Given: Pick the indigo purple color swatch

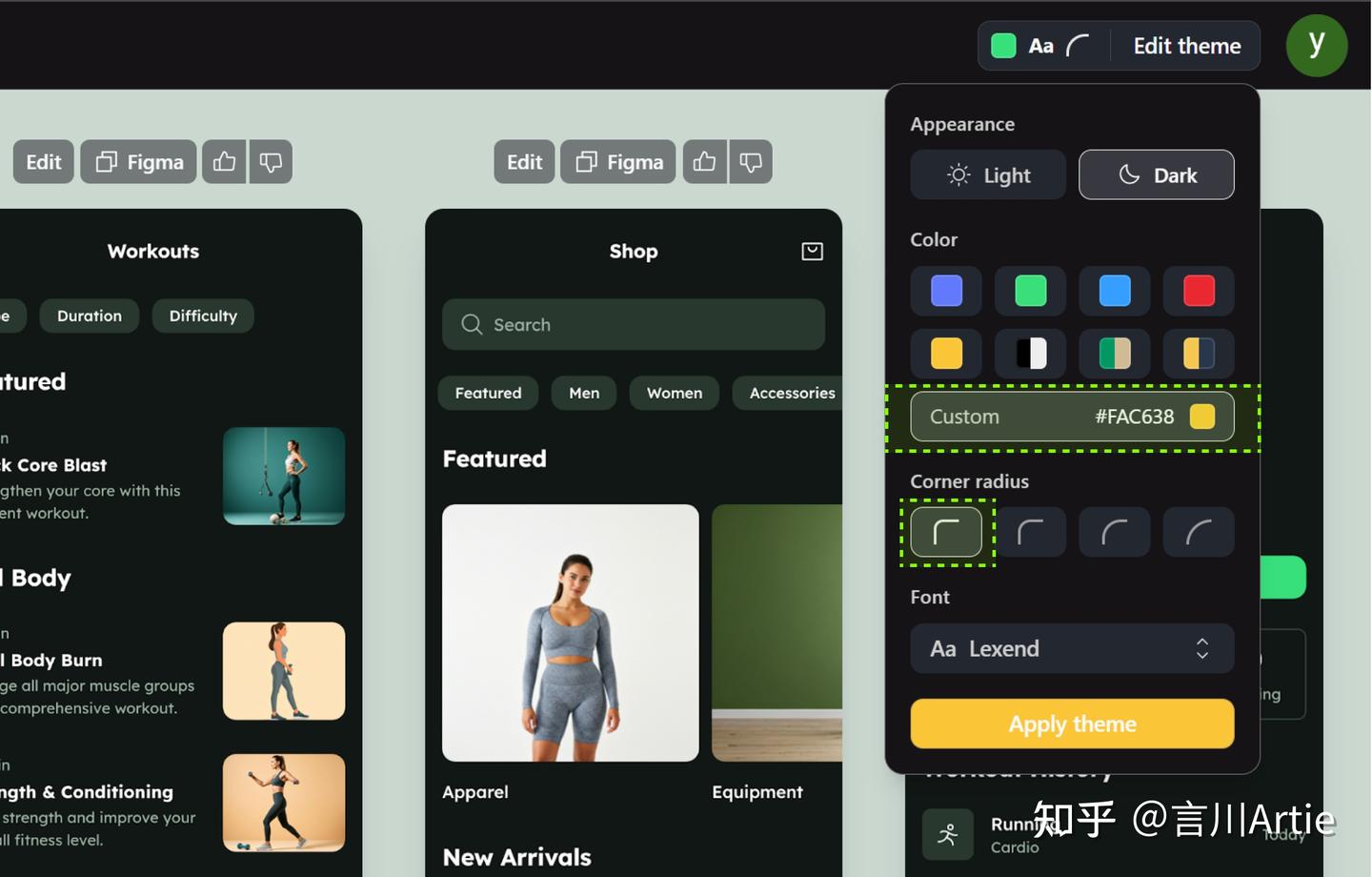Looking at the screenshot, I should coord(946,291).
